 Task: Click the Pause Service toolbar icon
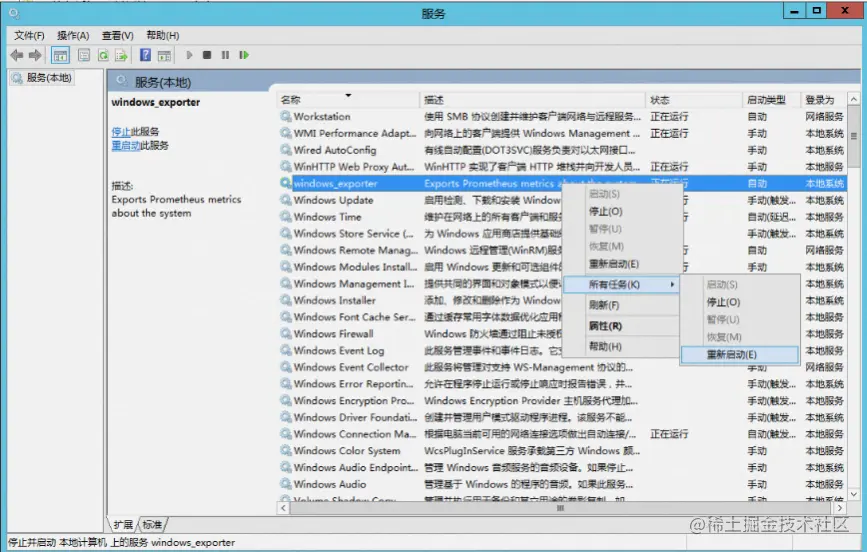pos(225,55)
